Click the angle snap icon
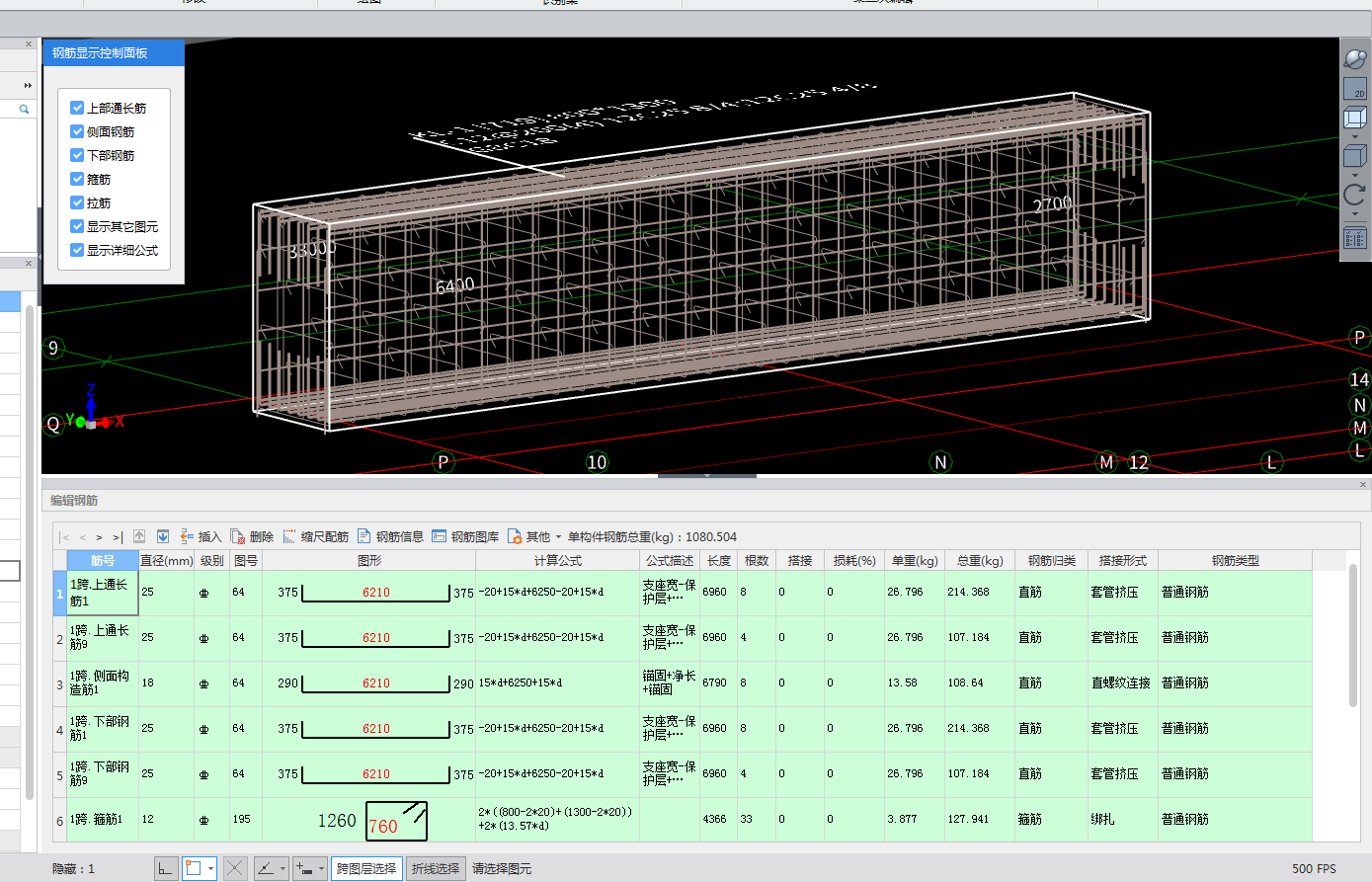 [x=266, y=868]
